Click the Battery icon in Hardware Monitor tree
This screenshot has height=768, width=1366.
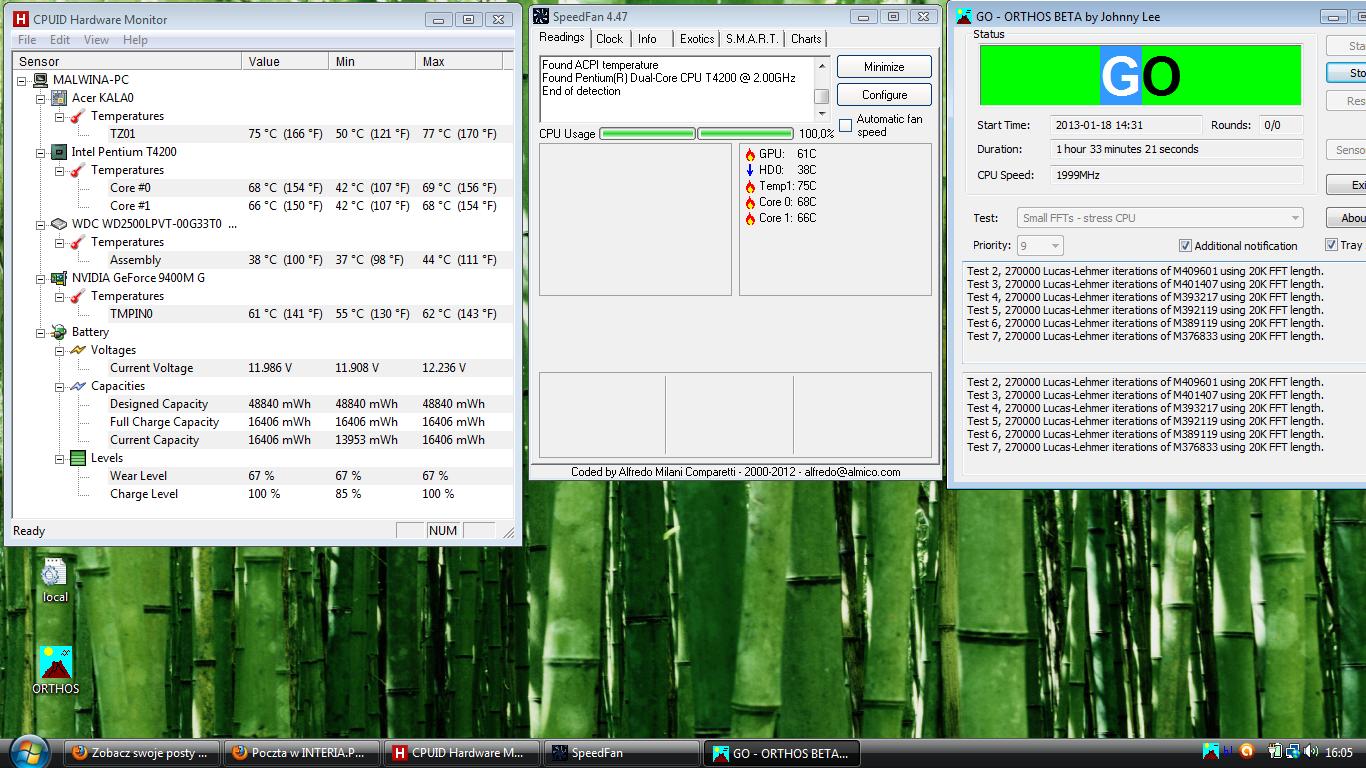59,332
